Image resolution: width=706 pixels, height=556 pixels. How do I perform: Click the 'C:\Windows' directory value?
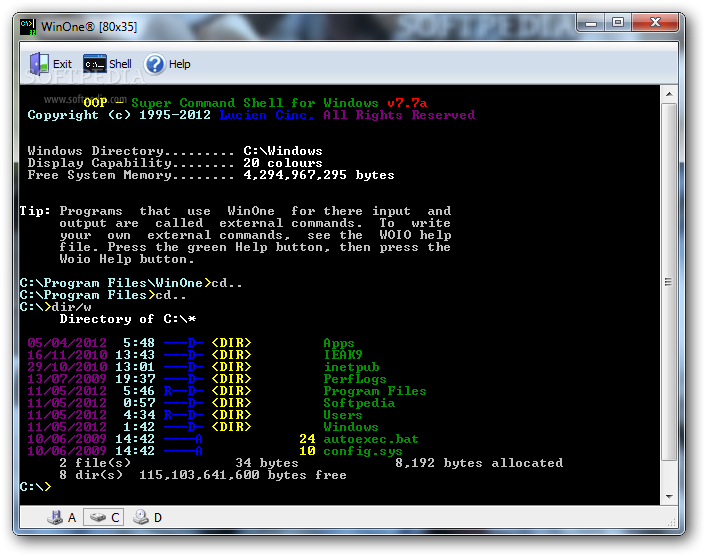(x=283, y=151)
